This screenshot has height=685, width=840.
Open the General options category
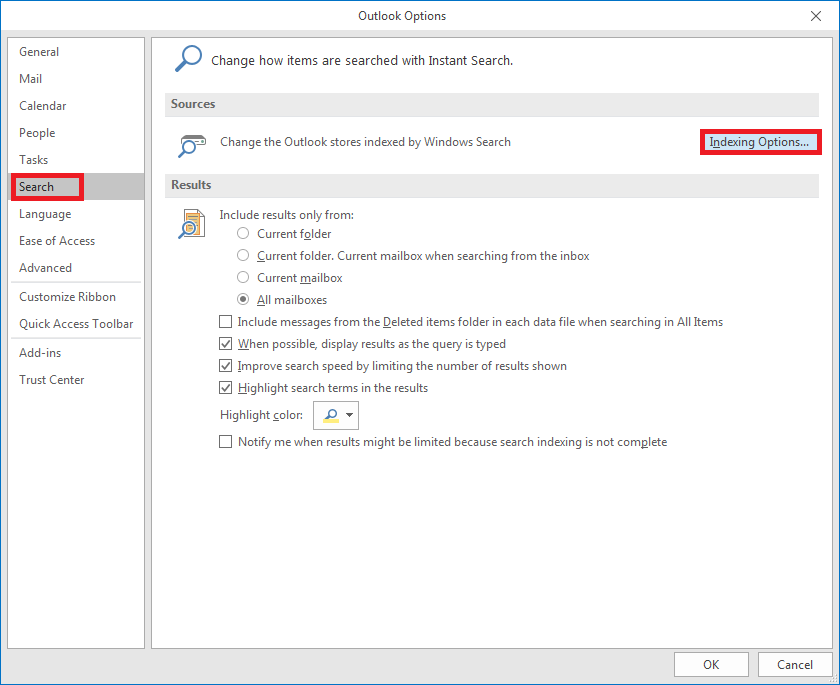76,52
